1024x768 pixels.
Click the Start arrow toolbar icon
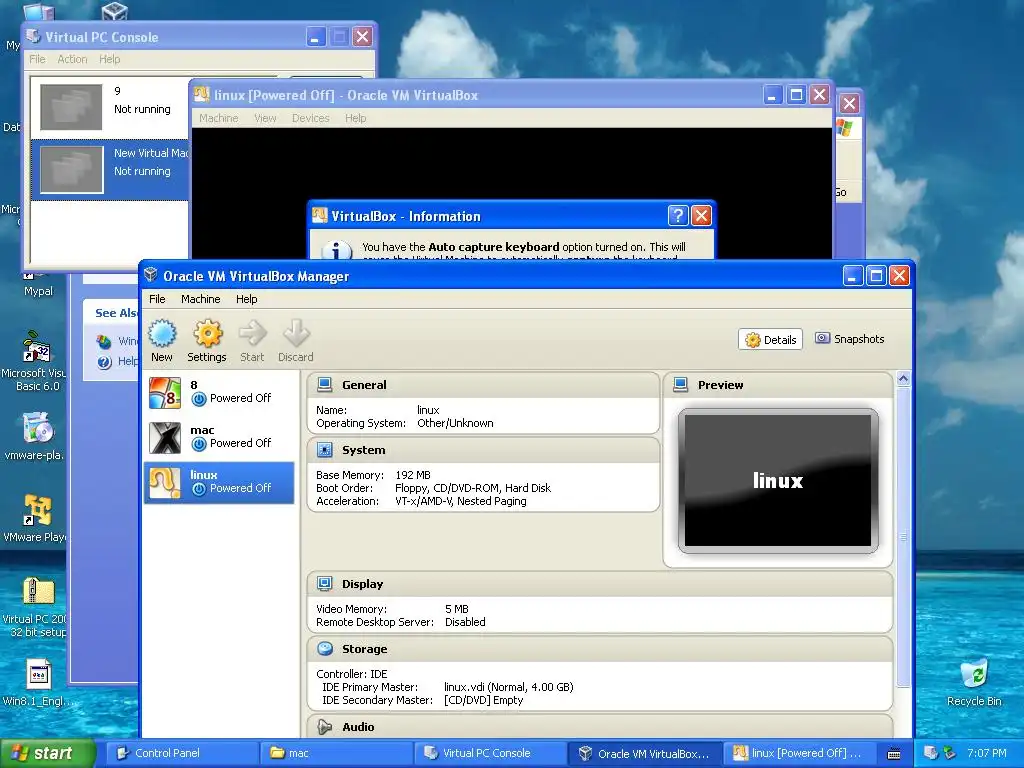[252, 334]
